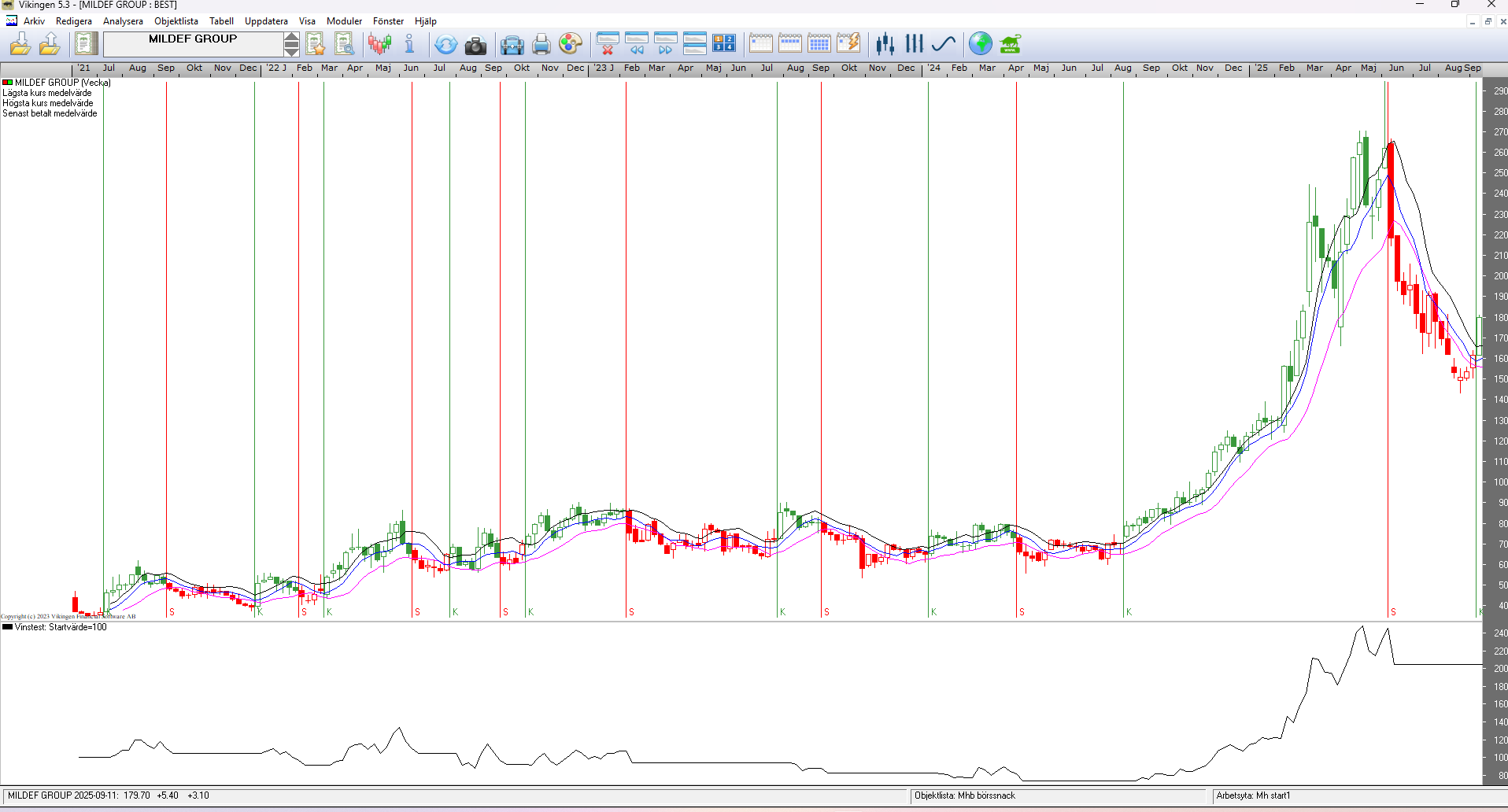Switch to candlestick chart type icon

click(885, 44)
